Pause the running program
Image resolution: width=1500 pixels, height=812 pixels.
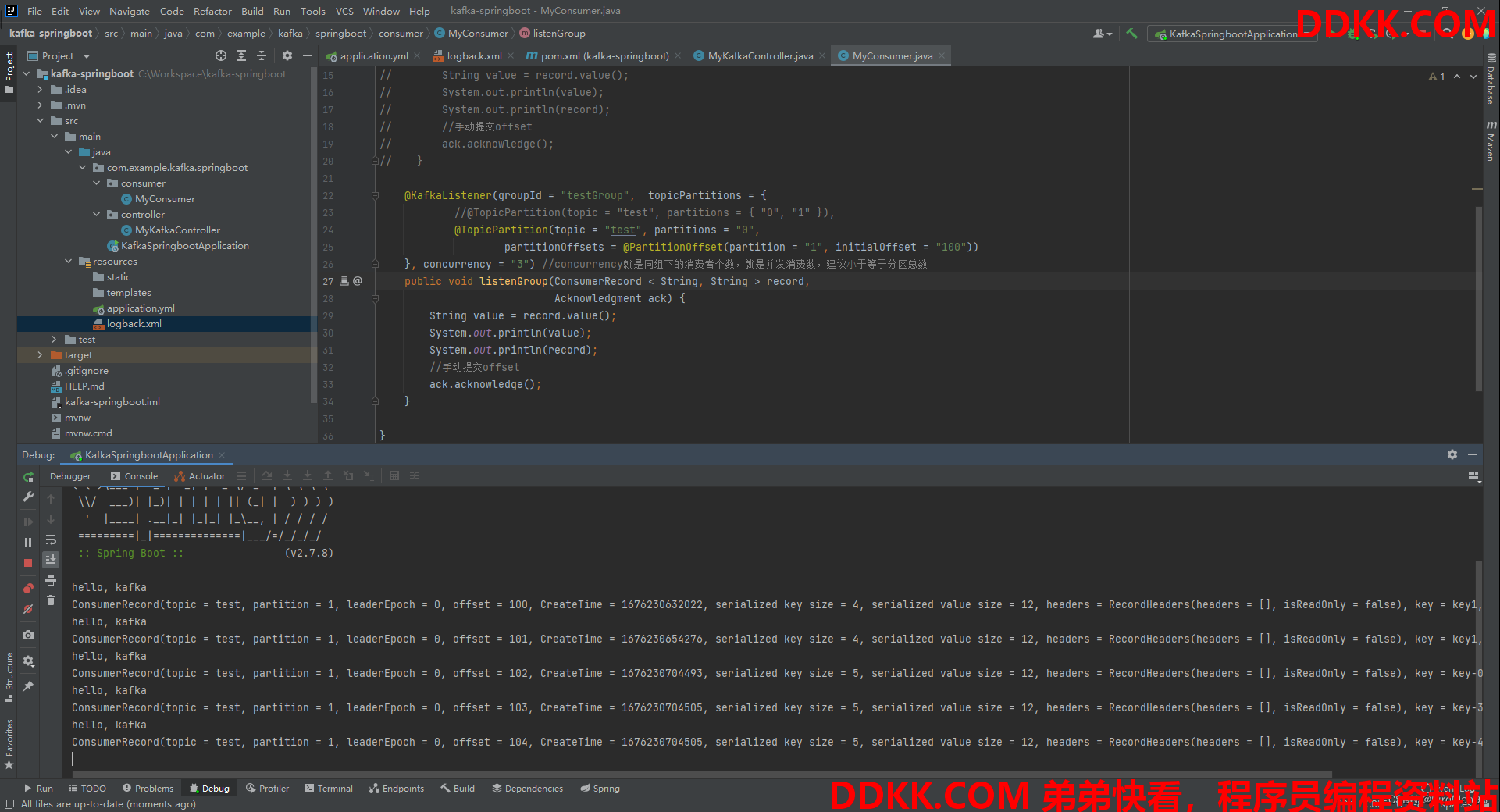point(29,542)
